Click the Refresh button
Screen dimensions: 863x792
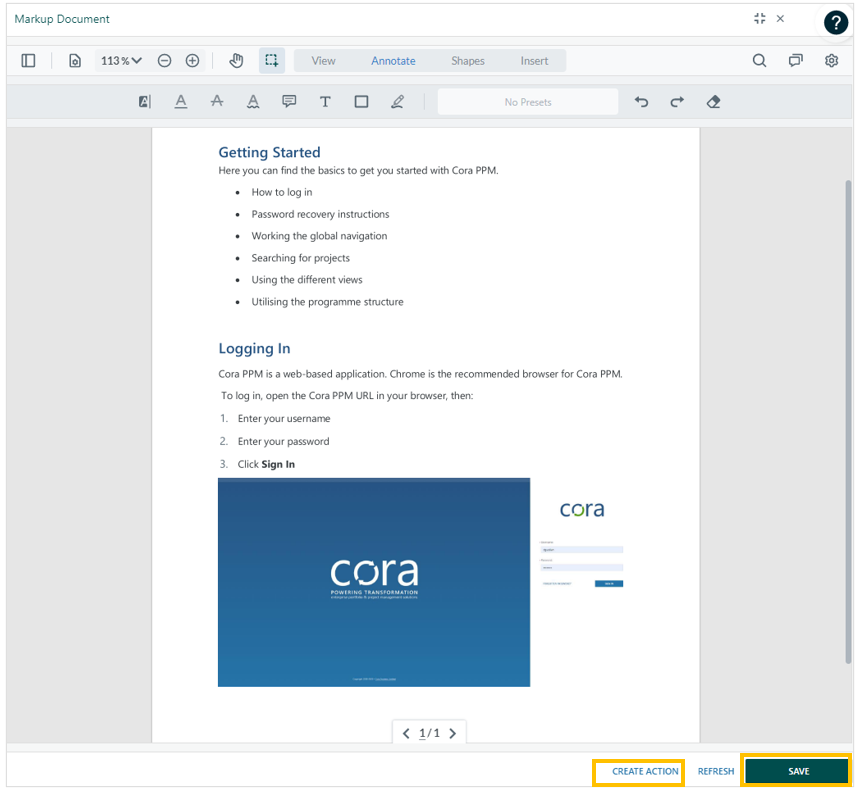coord(716,772)
